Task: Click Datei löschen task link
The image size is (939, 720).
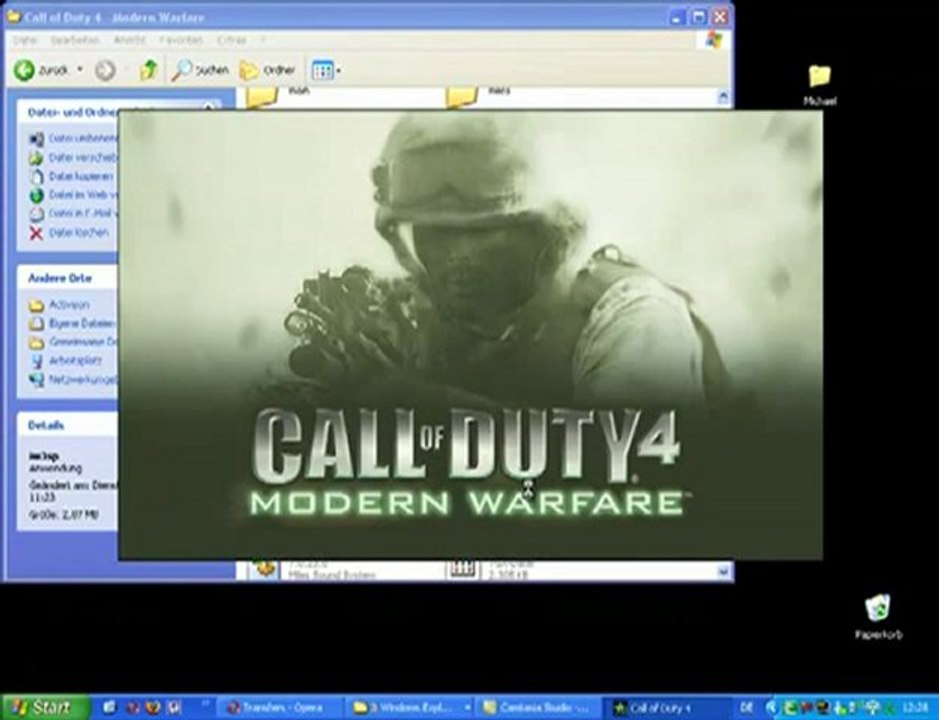Action: [78, 232]
